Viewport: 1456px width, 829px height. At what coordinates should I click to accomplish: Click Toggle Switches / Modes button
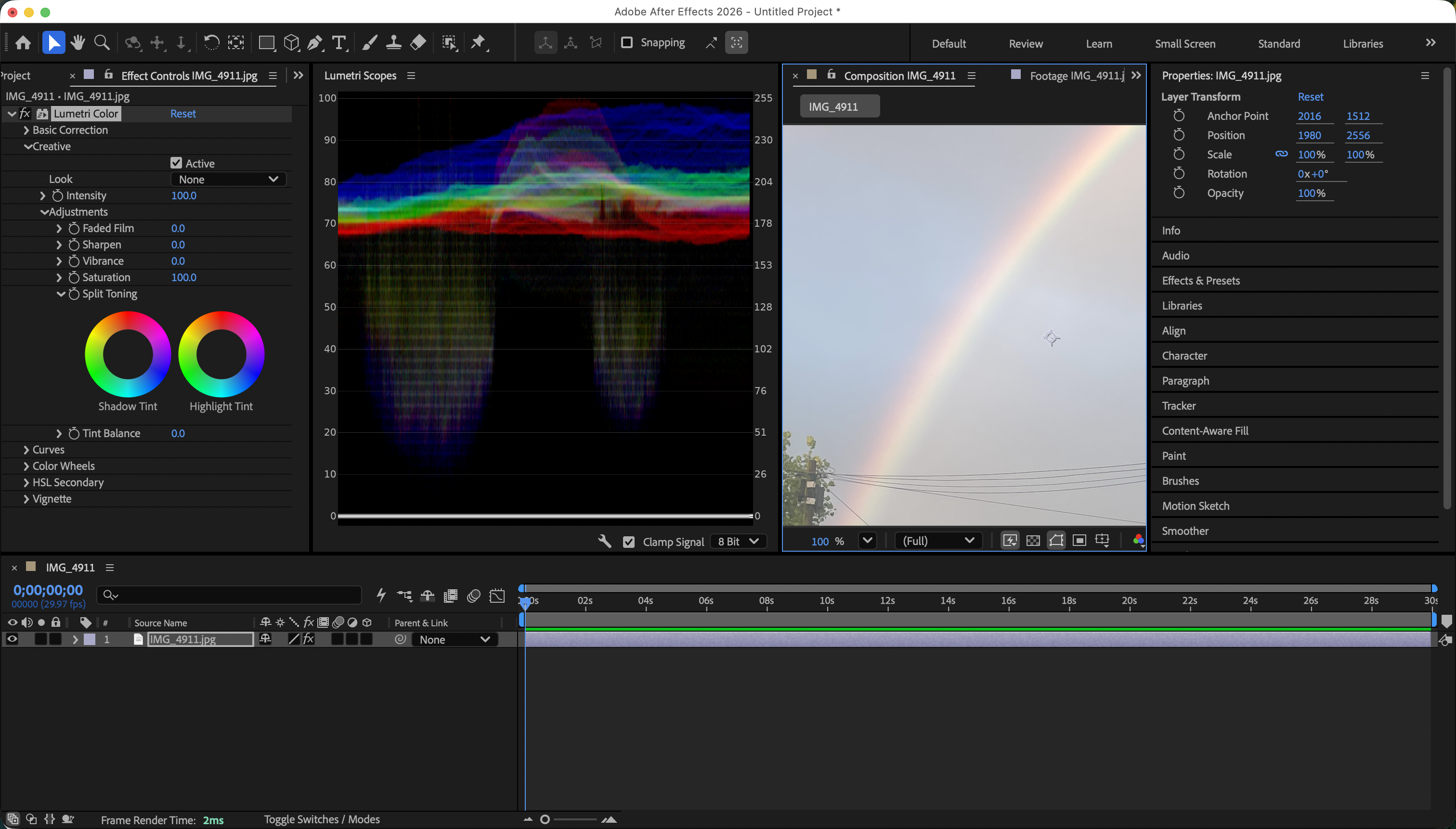click(322, 819)
